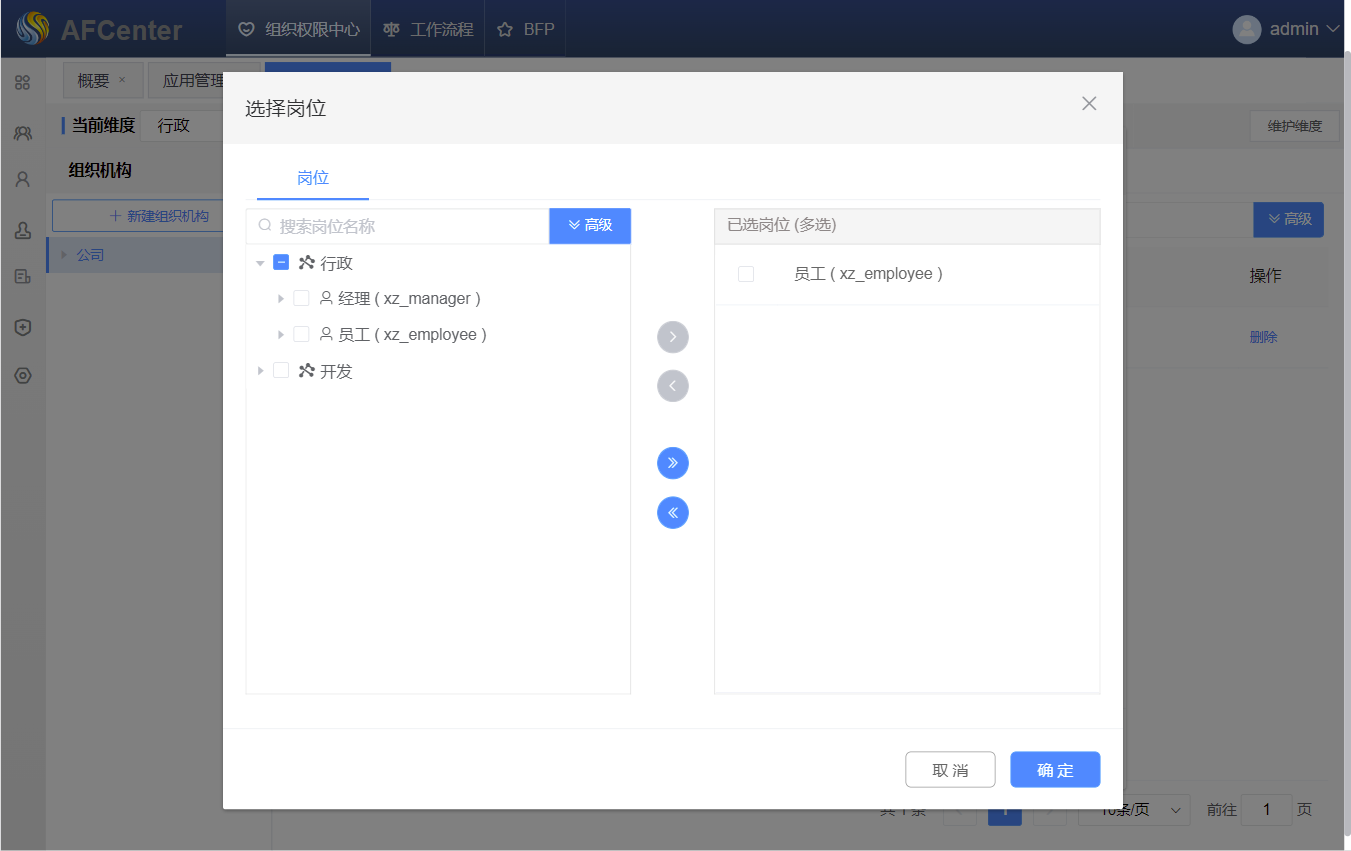This screenshot has width=1351, height=851.
Task: Open the 工作流程 top menu
Action: click(x=428, y=29)
